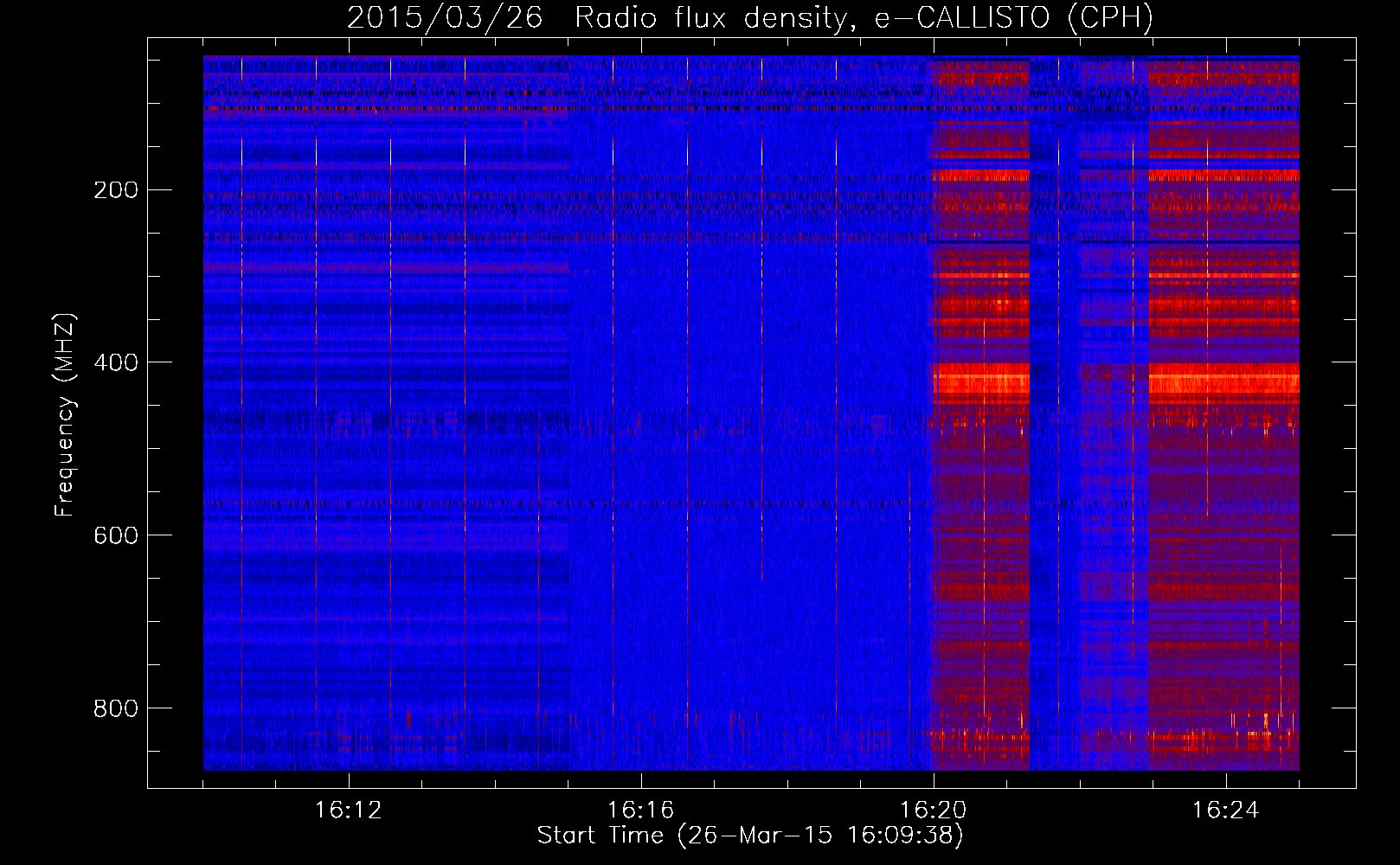Screen dimensions: 1400x865
Task: Click the 16:16 time tick label
Action: click(x=640, y=811)
